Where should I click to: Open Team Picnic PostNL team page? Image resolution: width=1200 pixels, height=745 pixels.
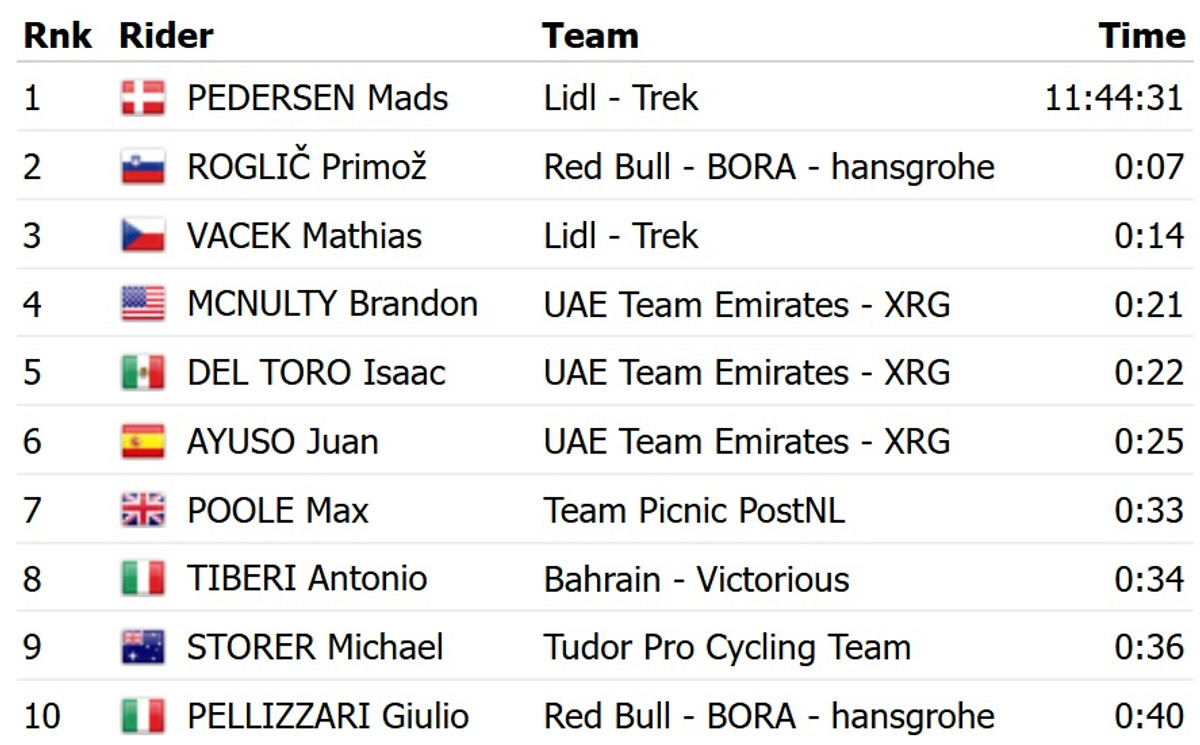click(694, 510)
